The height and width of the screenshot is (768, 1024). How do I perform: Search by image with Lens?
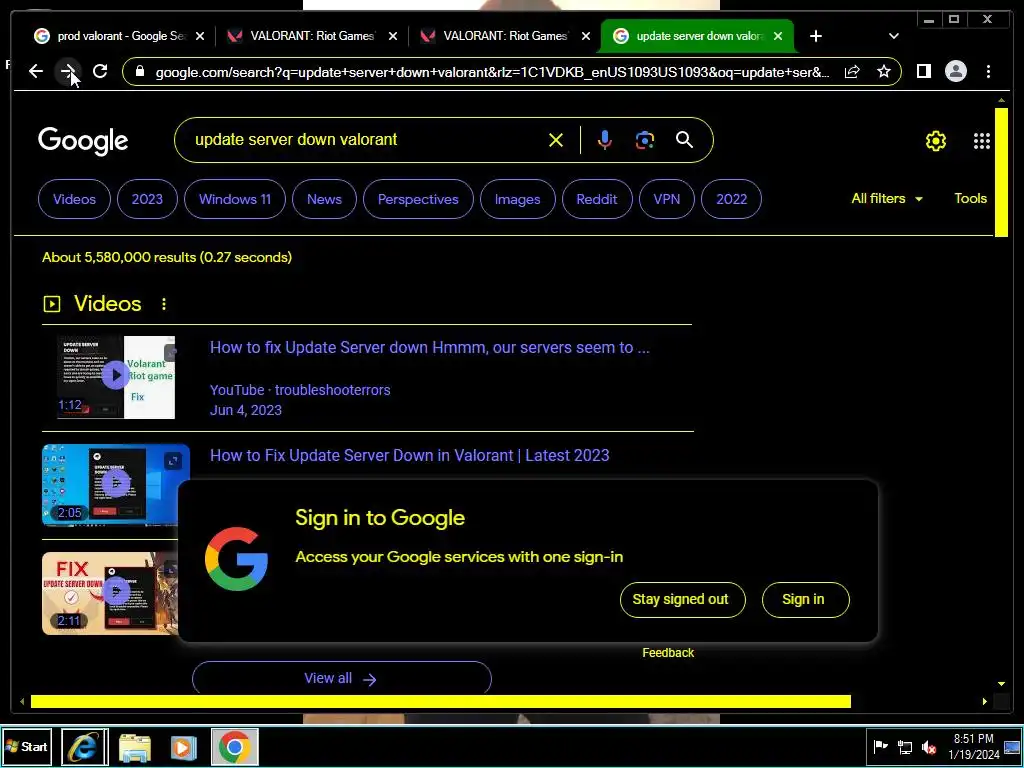(x=645, y=140)
